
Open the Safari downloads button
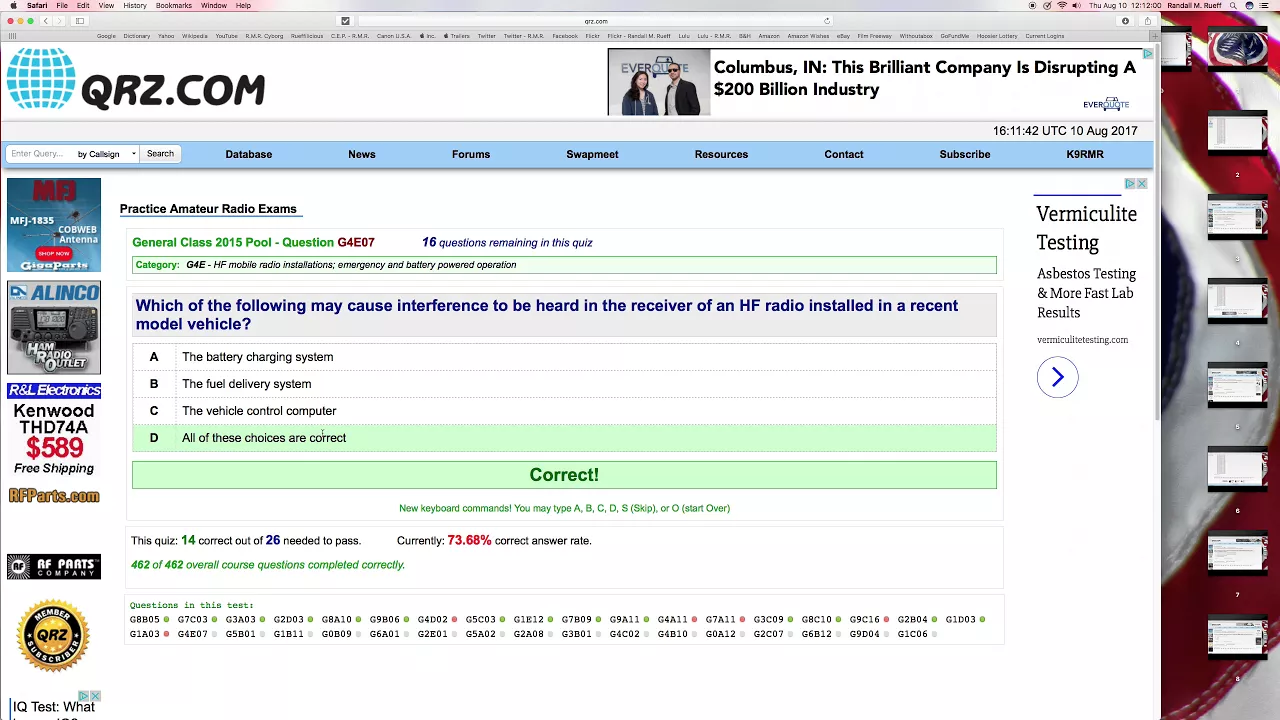(x=1125, y=21)
